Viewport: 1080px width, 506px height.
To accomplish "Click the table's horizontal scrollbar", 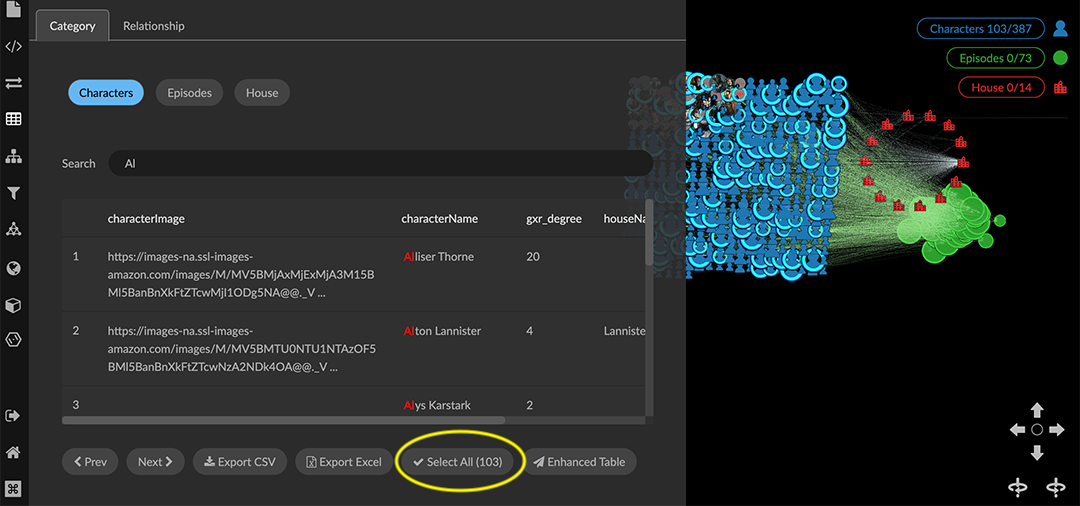I will [x=284, y=420].
